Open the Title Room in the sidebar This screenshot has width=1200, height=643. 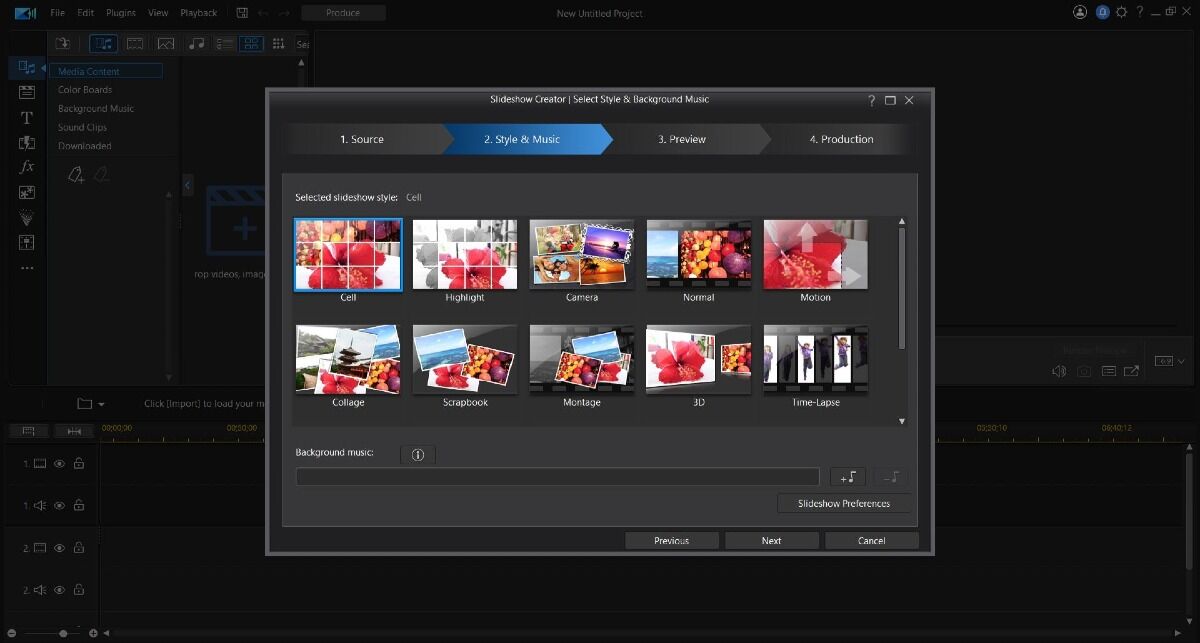[x=27, y=117]
